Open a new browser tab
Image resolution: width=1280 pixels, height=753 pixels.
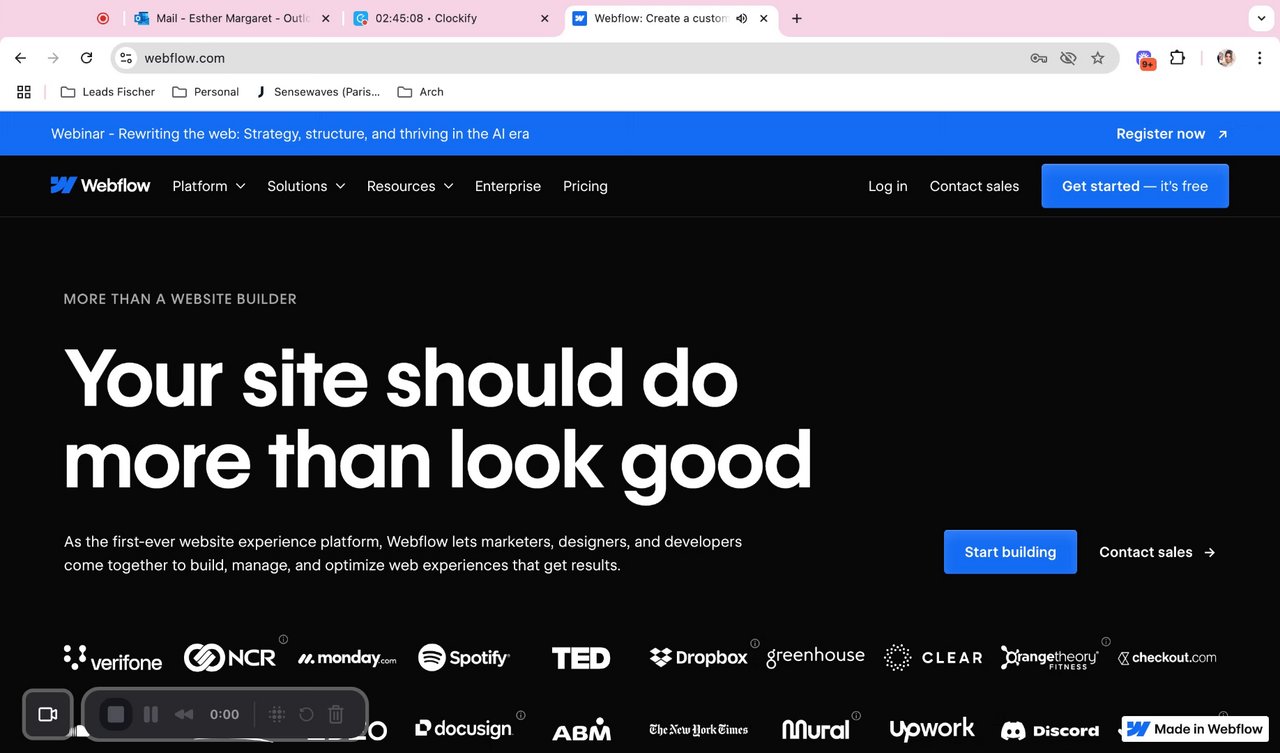[x=797, y=18]
